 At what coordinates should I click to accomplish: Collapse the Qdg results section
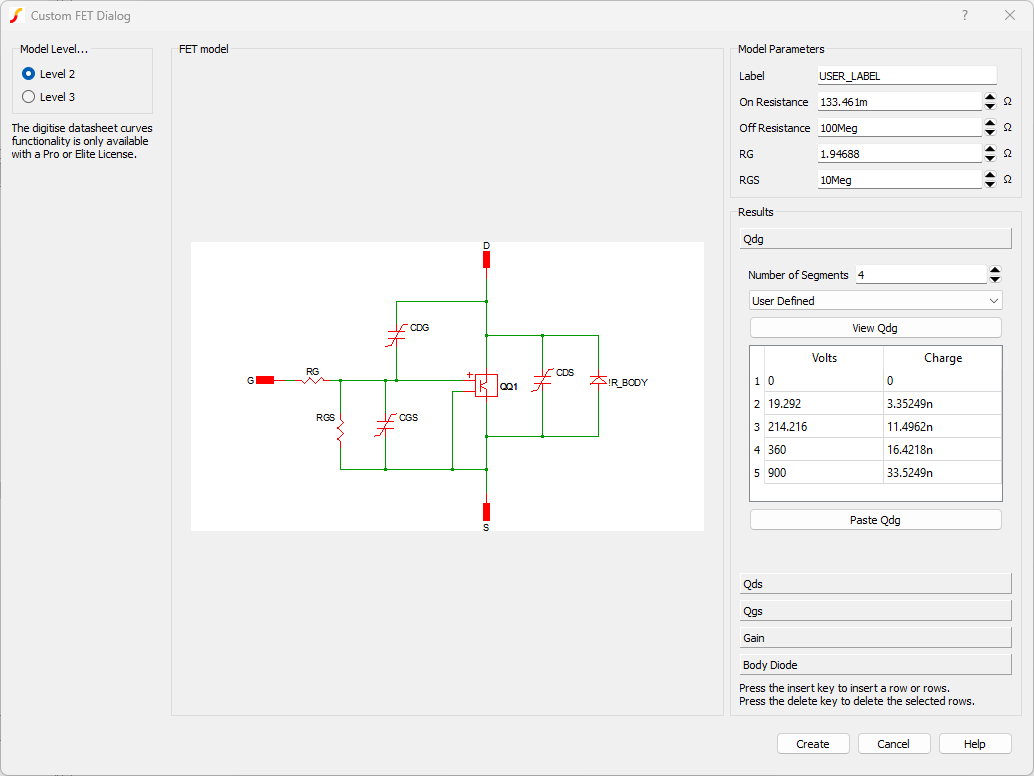(875, 240)
